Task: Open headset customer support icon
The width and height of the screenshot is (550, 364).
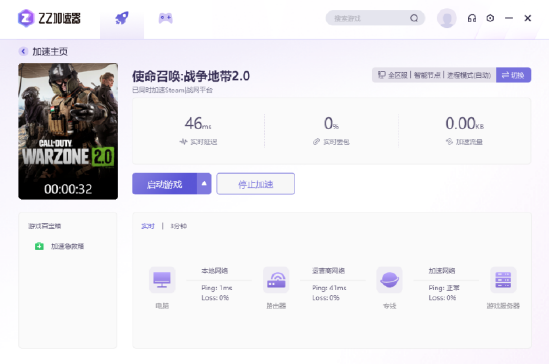Action: [x=472, y=18]
